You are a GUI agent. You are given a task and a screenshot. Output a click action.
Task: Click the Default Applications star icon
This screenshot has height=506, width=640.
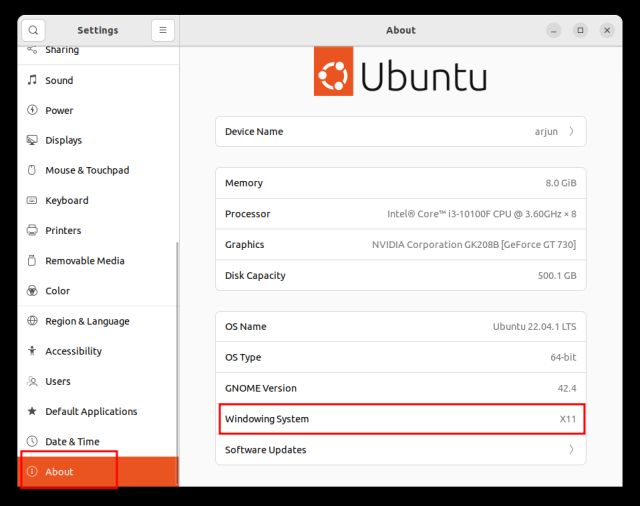[32, 411]
